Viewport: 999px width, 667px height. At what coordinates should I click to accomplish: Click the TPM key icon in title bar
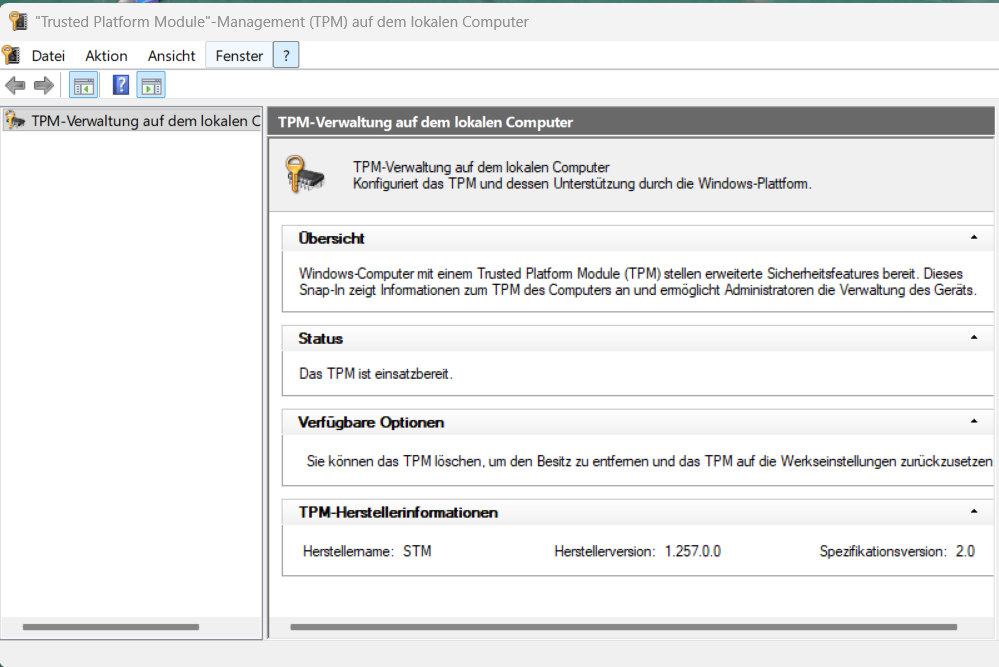tap(18, 21)
